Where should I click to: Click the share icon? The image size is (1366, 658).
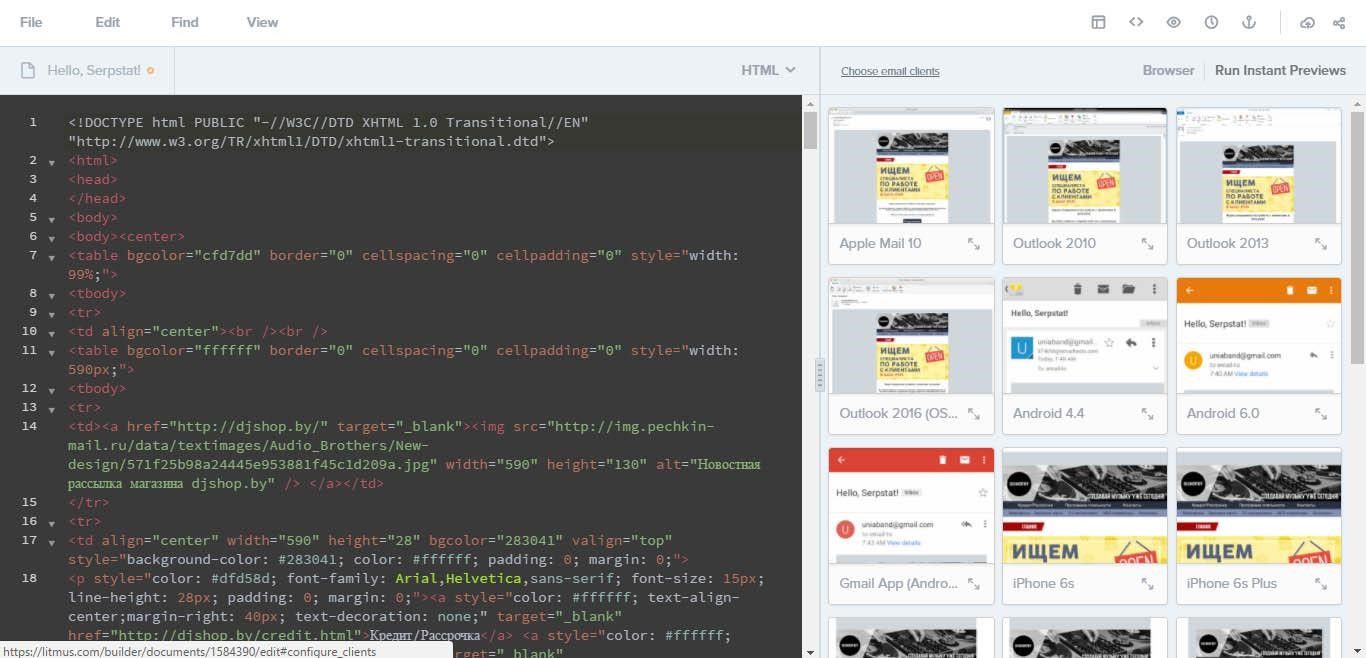[x=1339, y=22]
